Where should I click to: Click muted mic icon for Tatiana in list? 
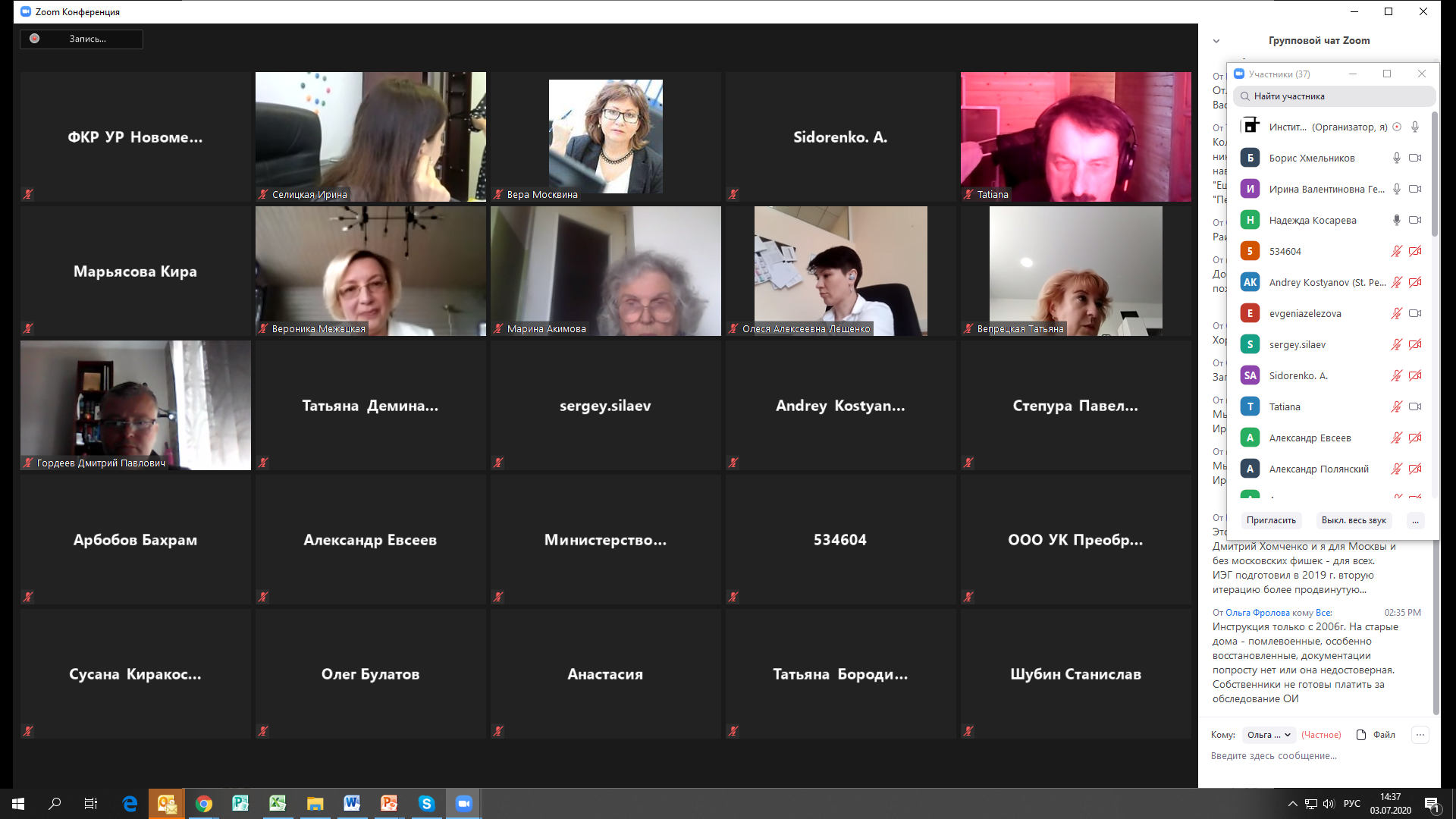(x=1396, y=406)
